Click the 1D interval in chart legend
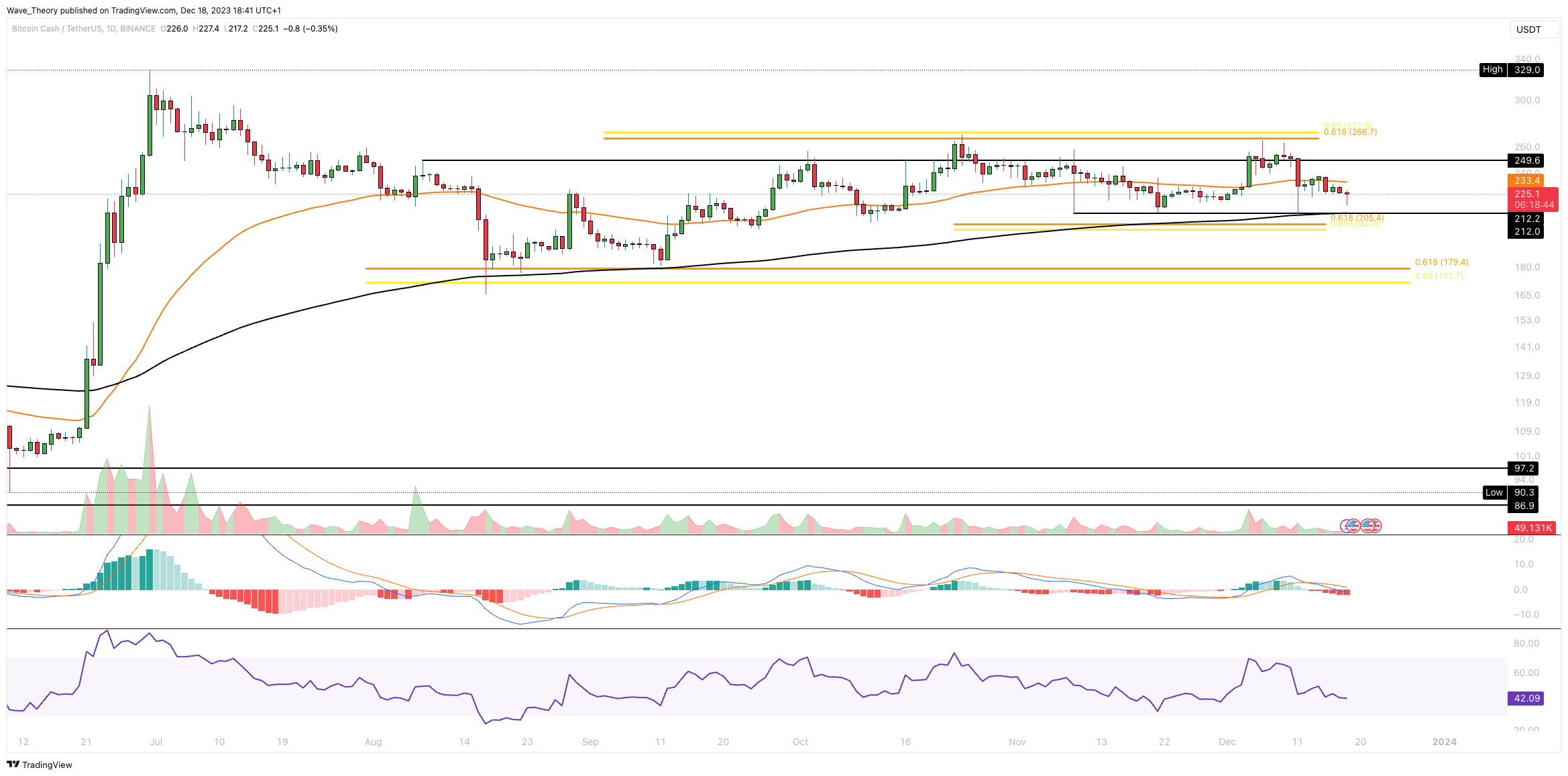 coord(111,29)
